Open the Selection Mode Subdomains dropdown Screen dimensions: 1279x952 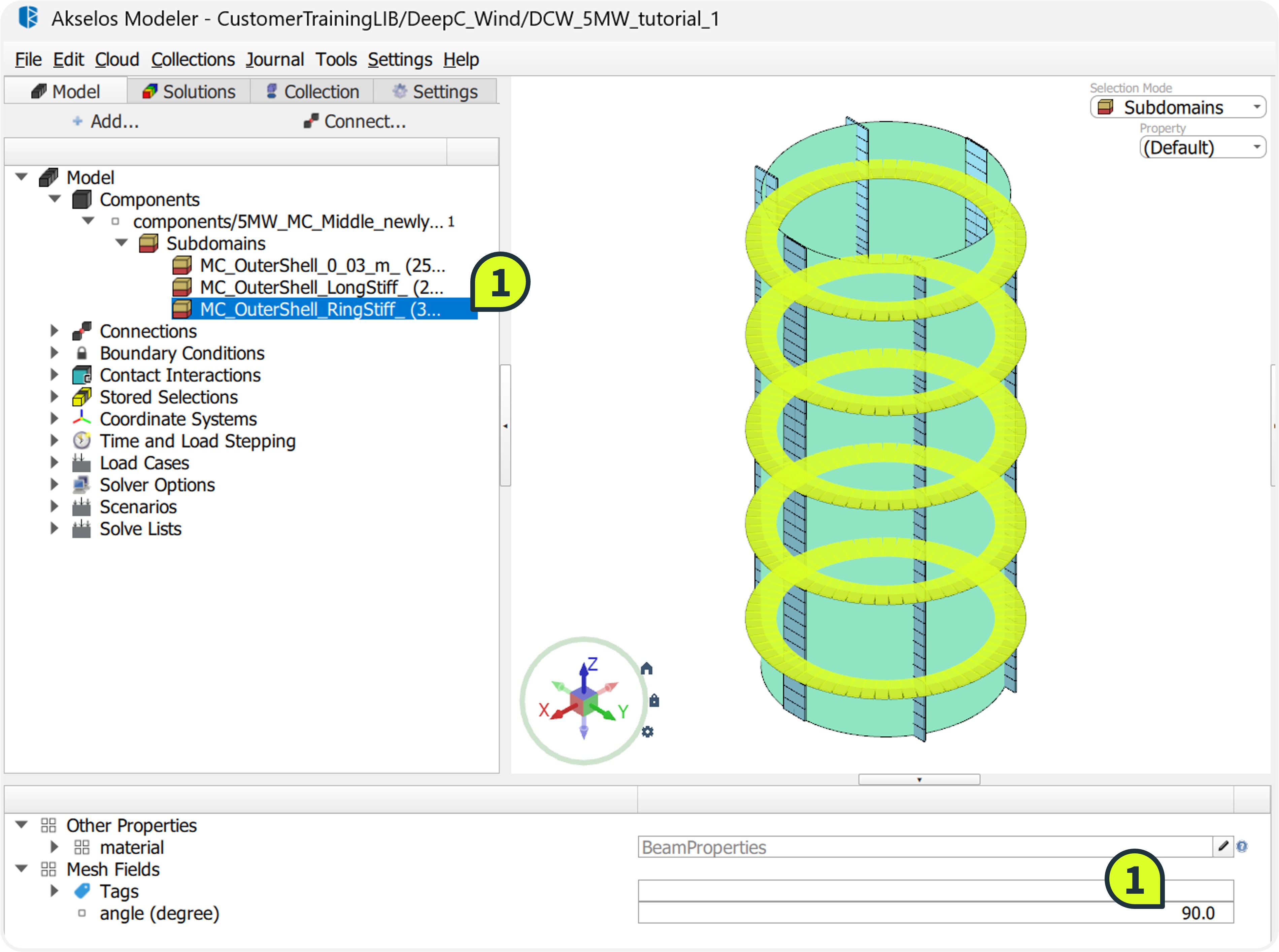(x=1178, y=107)
